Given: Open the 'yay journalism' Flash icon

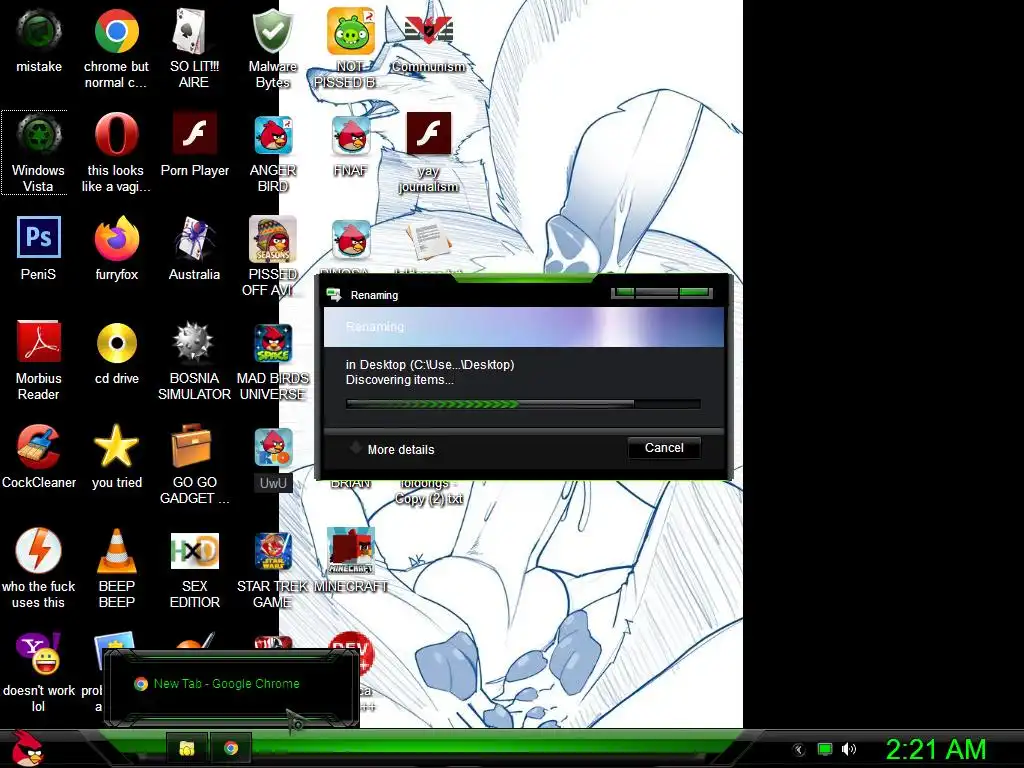Looking at the screenshot, I should point(428,135).
